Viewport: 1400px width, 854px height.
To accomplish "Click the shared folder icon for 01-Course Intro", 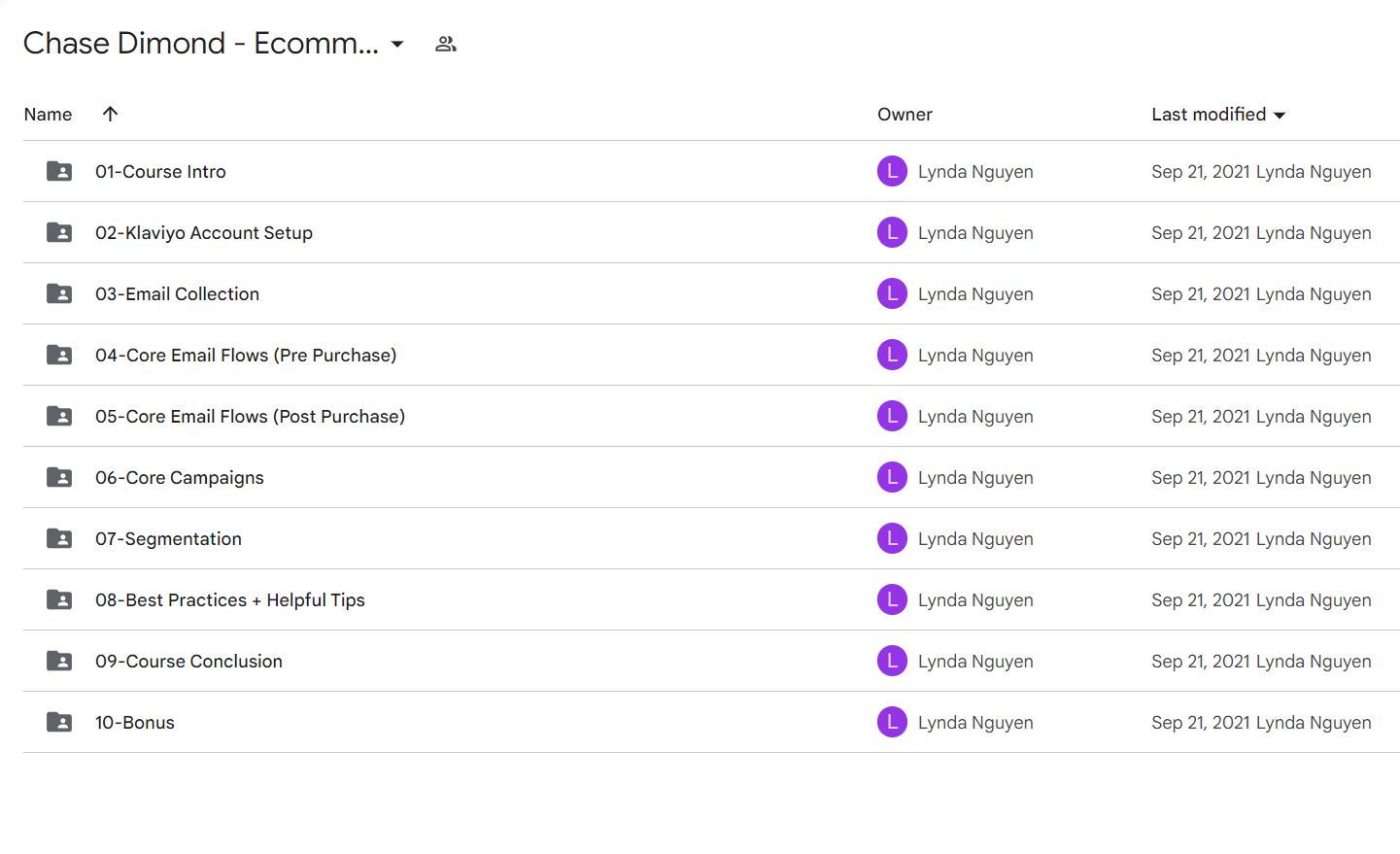I will click(59, 171).
